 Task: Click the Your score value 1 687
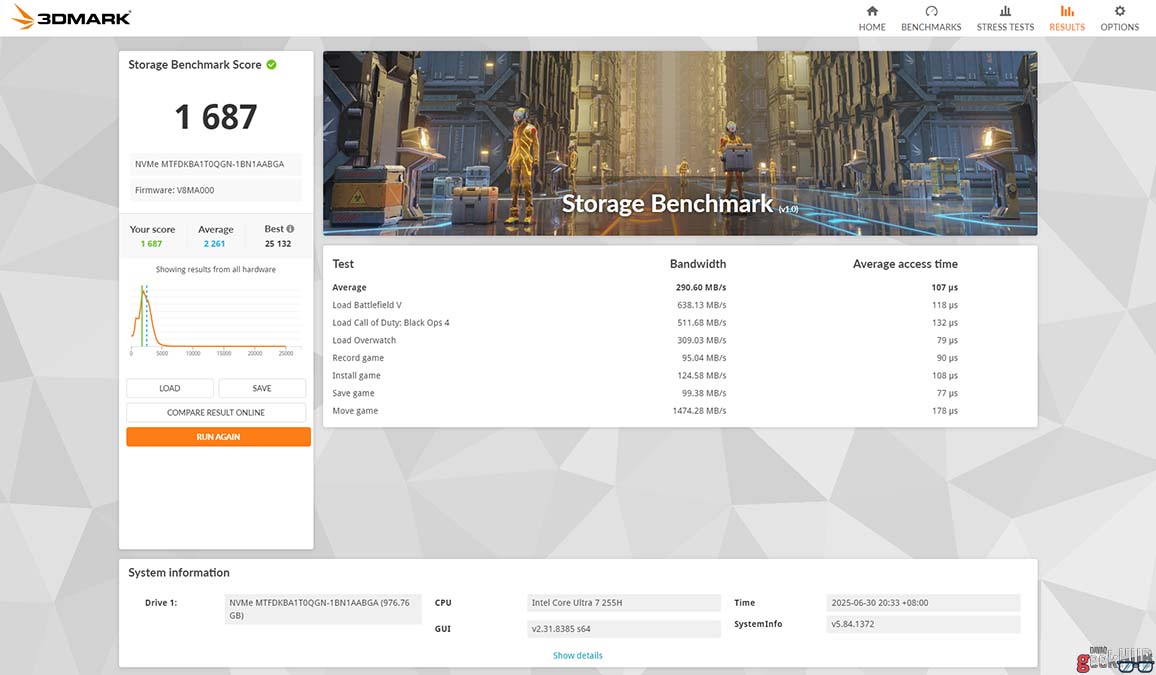point(151,244)
